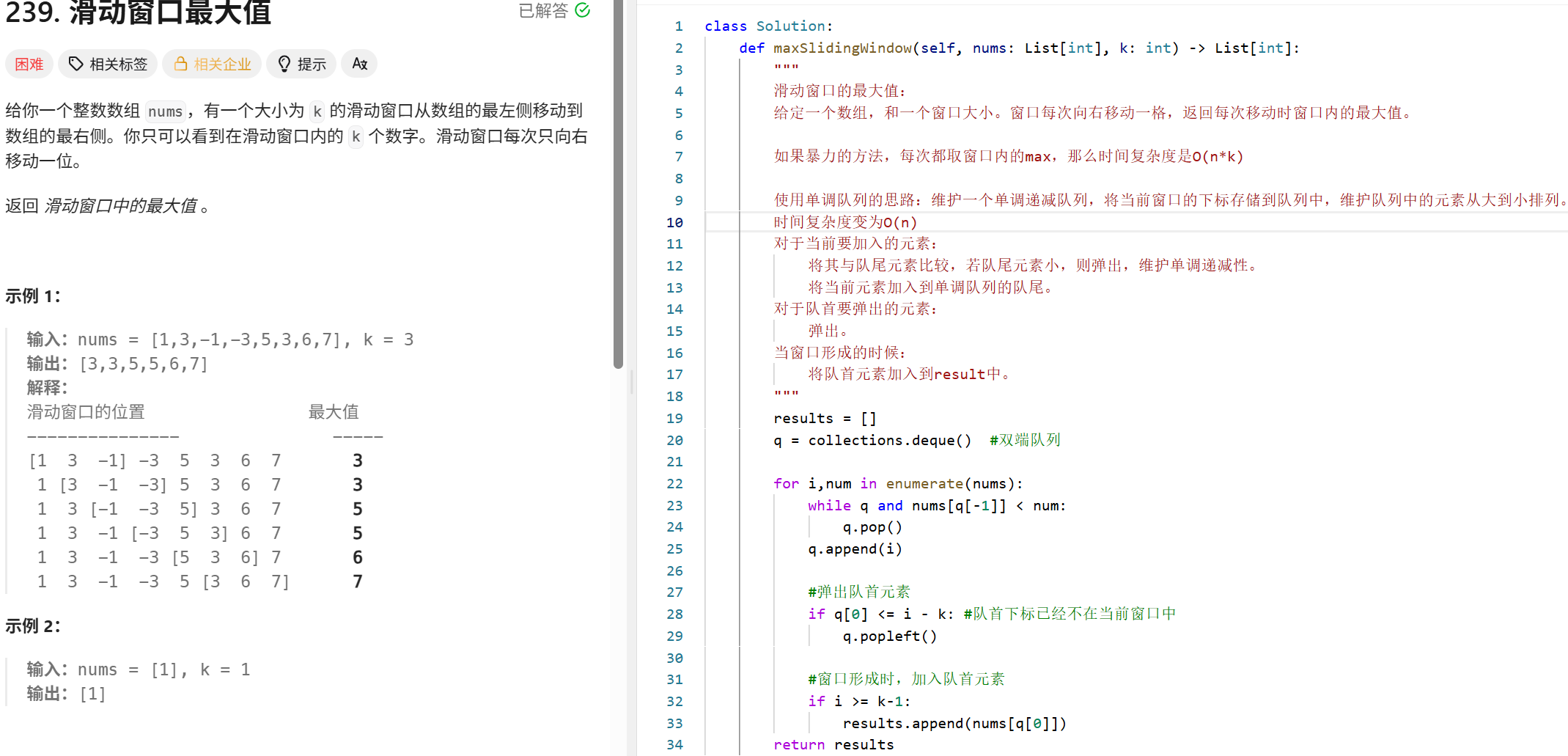
Task: Click the results = [] code line
Action: (x=825, y=418)
